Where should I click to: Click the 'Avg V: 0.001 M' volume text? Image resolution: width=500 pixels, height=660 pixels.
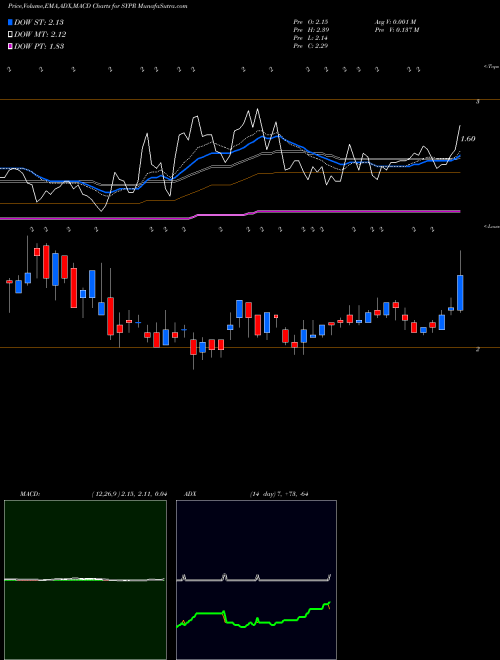click(395, 22)
